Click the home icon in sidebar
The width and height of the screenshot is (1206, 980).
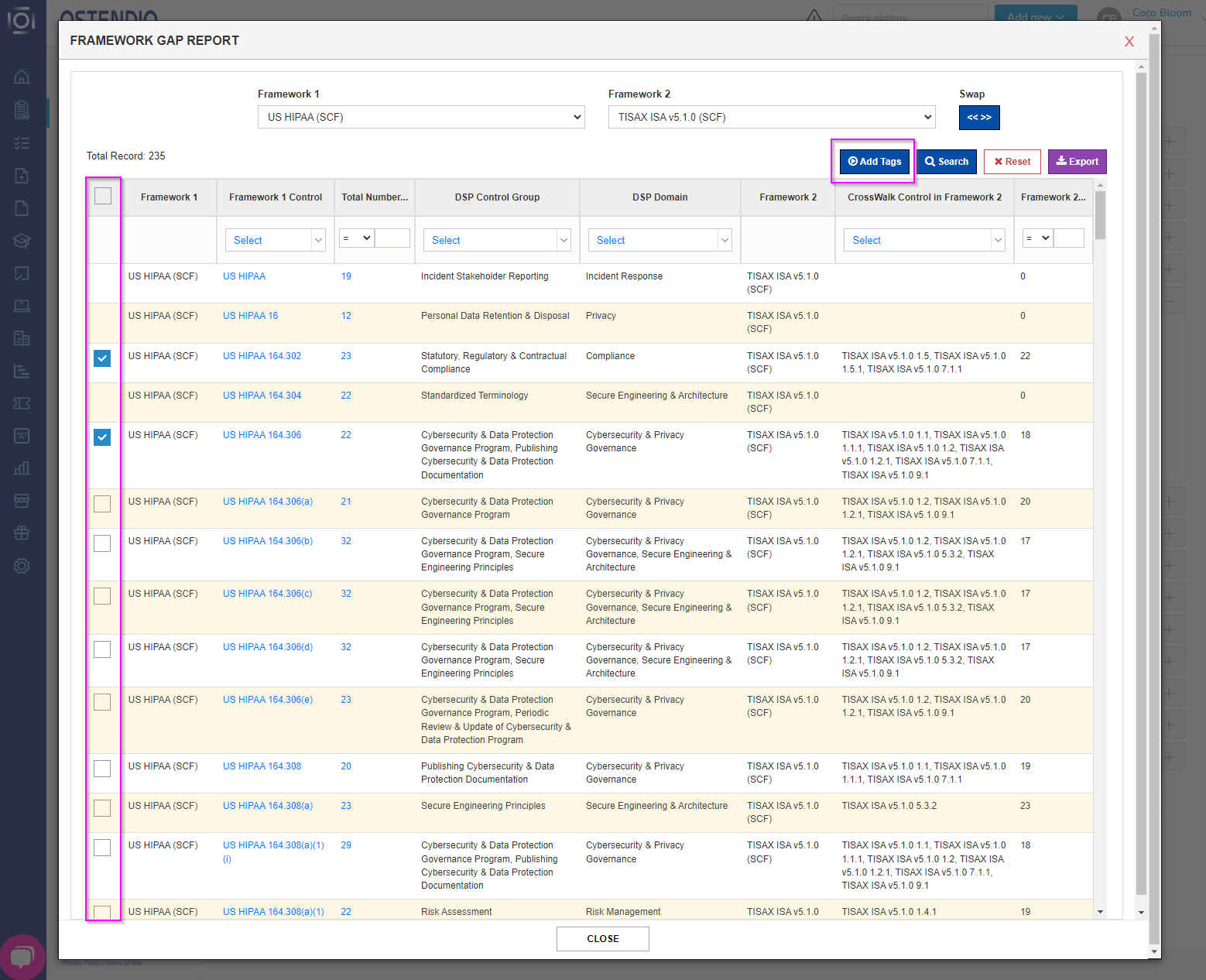click(22, 77)
